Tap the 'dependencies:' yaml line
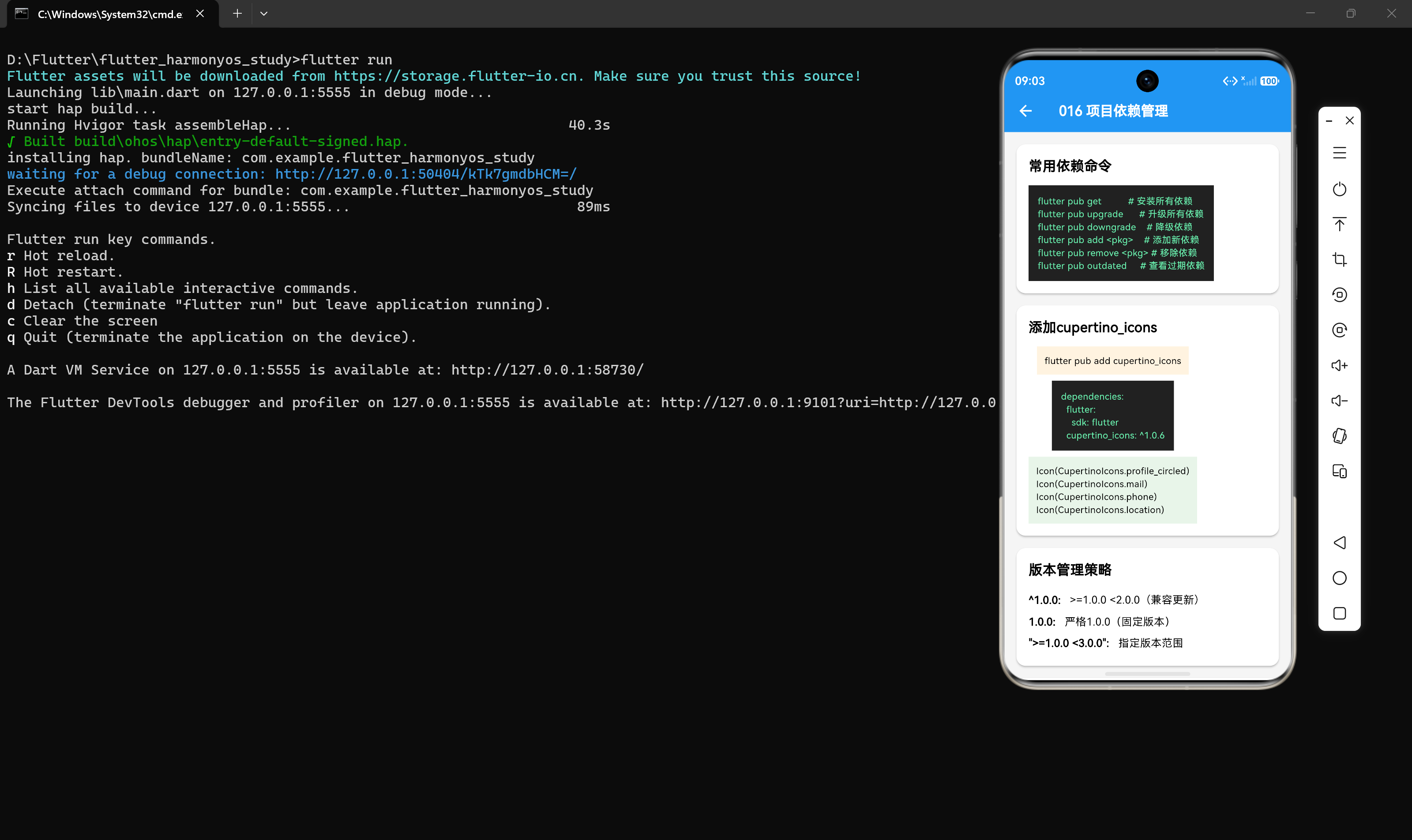1412x840 pixels. [x=1092, y=397]
